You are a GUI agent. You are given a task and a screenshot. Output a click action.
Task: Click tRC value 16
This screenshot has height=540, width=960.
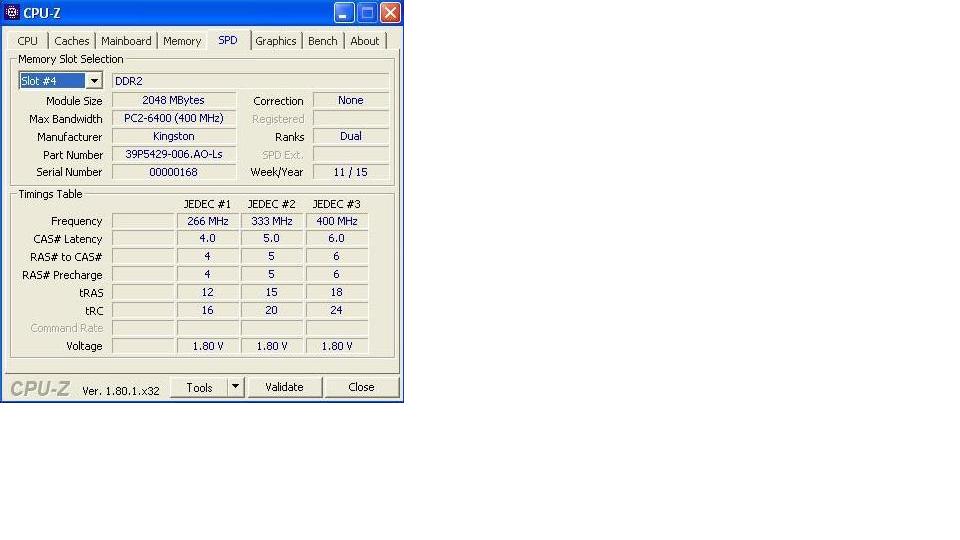tap(208, 310)
